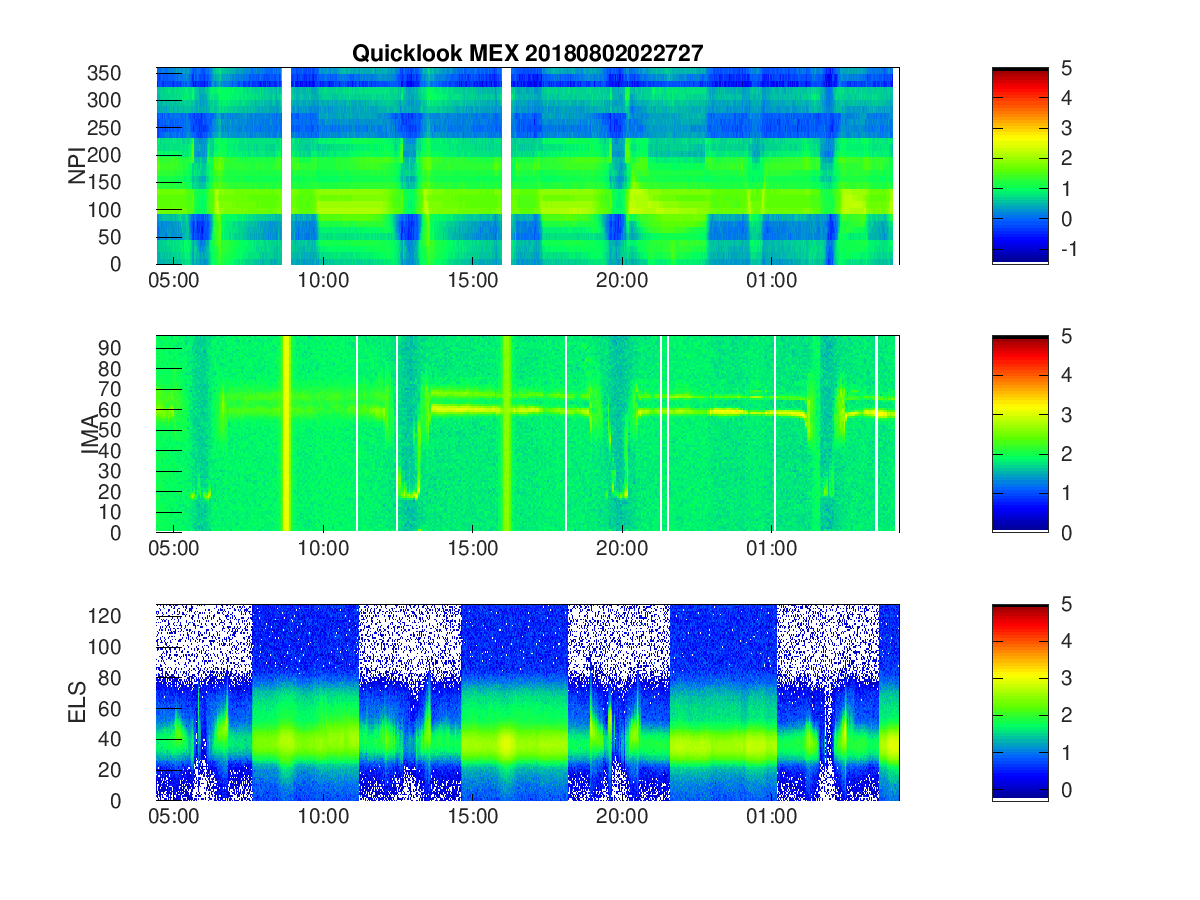This screenshot has height=900, width=1200.
Task: Select the NPI y-axis label
Action: coord(76,166)
